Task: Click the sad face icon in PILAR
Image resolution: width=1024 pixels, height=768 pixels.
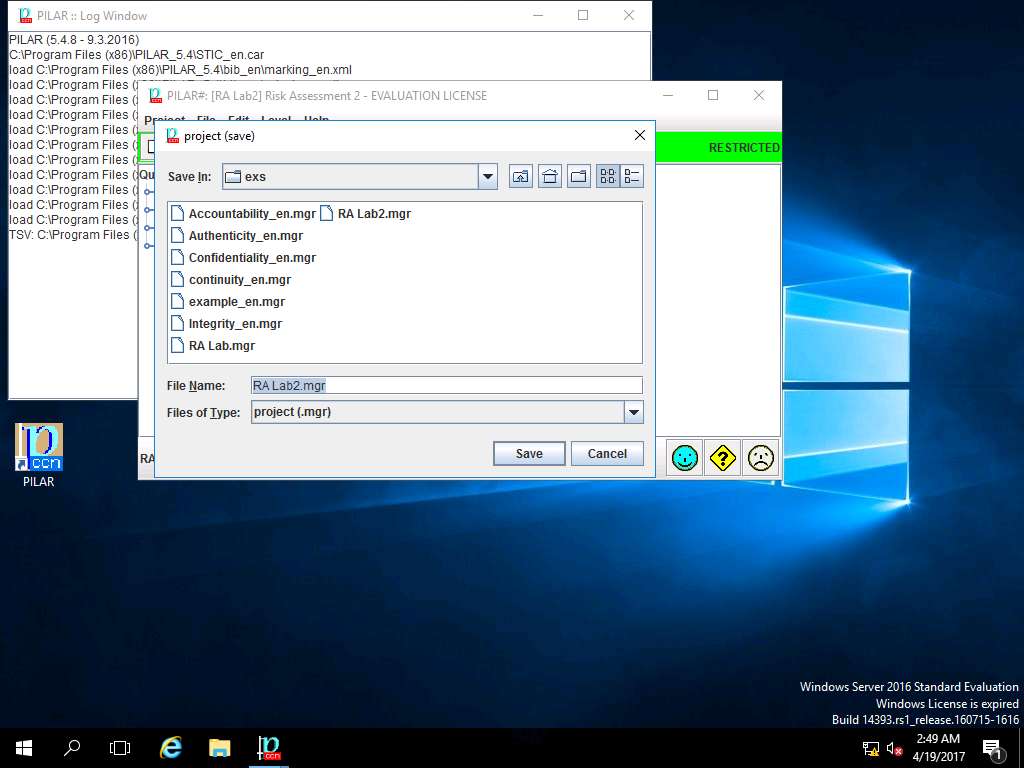Action: (x=760, y=458)
